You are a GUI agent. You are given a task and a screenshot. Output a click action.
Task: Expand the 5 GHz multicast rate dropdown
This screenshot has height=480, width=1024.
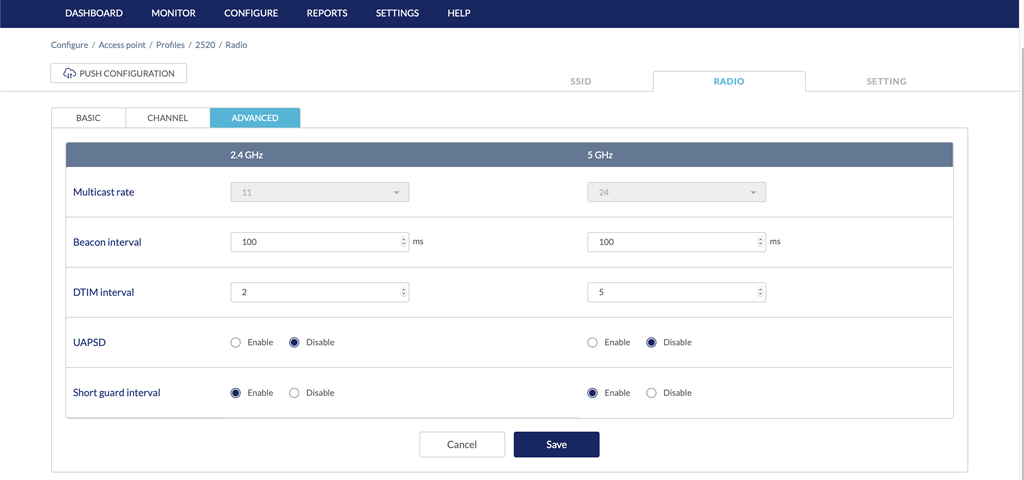[676, 192]
